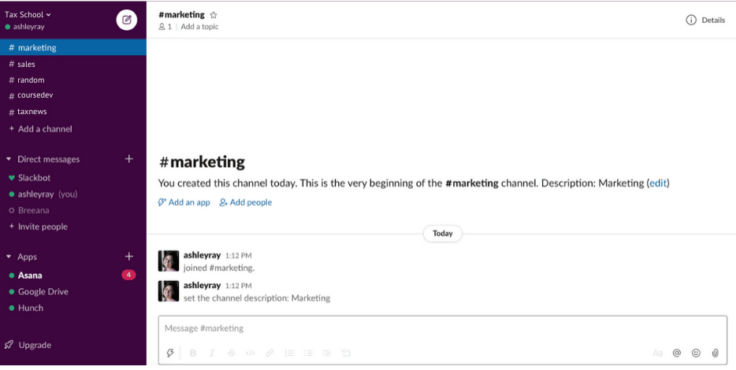The image size is (736, 370).
Task: Click the Message #marketing input field
Action: [442, 328]
